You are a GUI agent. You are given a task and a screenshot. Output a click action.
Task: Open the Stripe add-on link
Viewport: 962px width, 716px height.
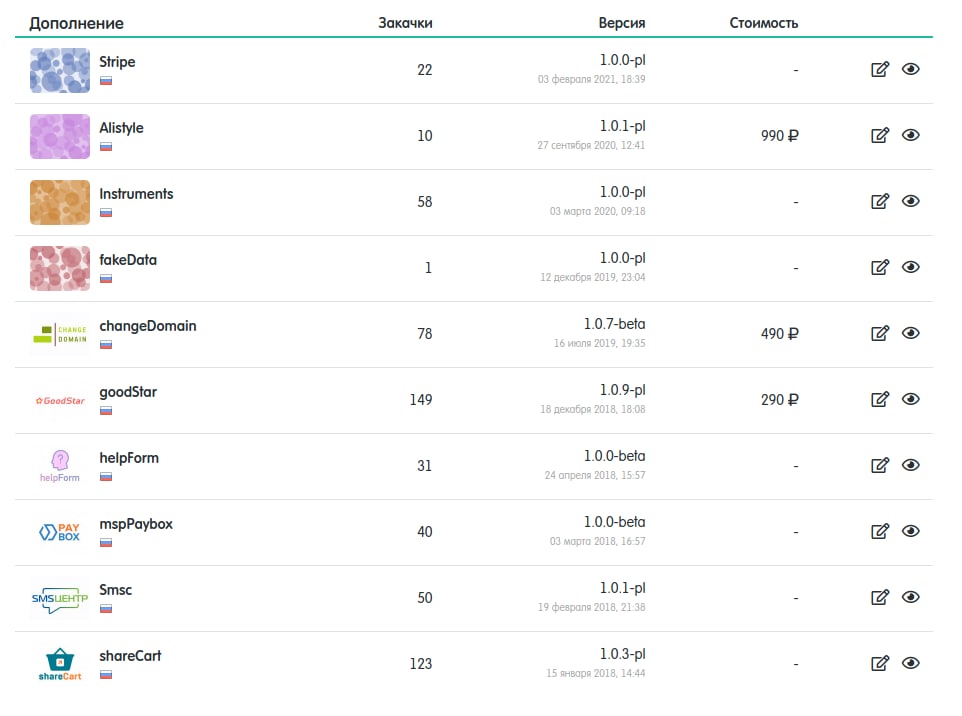click(x=117, y=62)
